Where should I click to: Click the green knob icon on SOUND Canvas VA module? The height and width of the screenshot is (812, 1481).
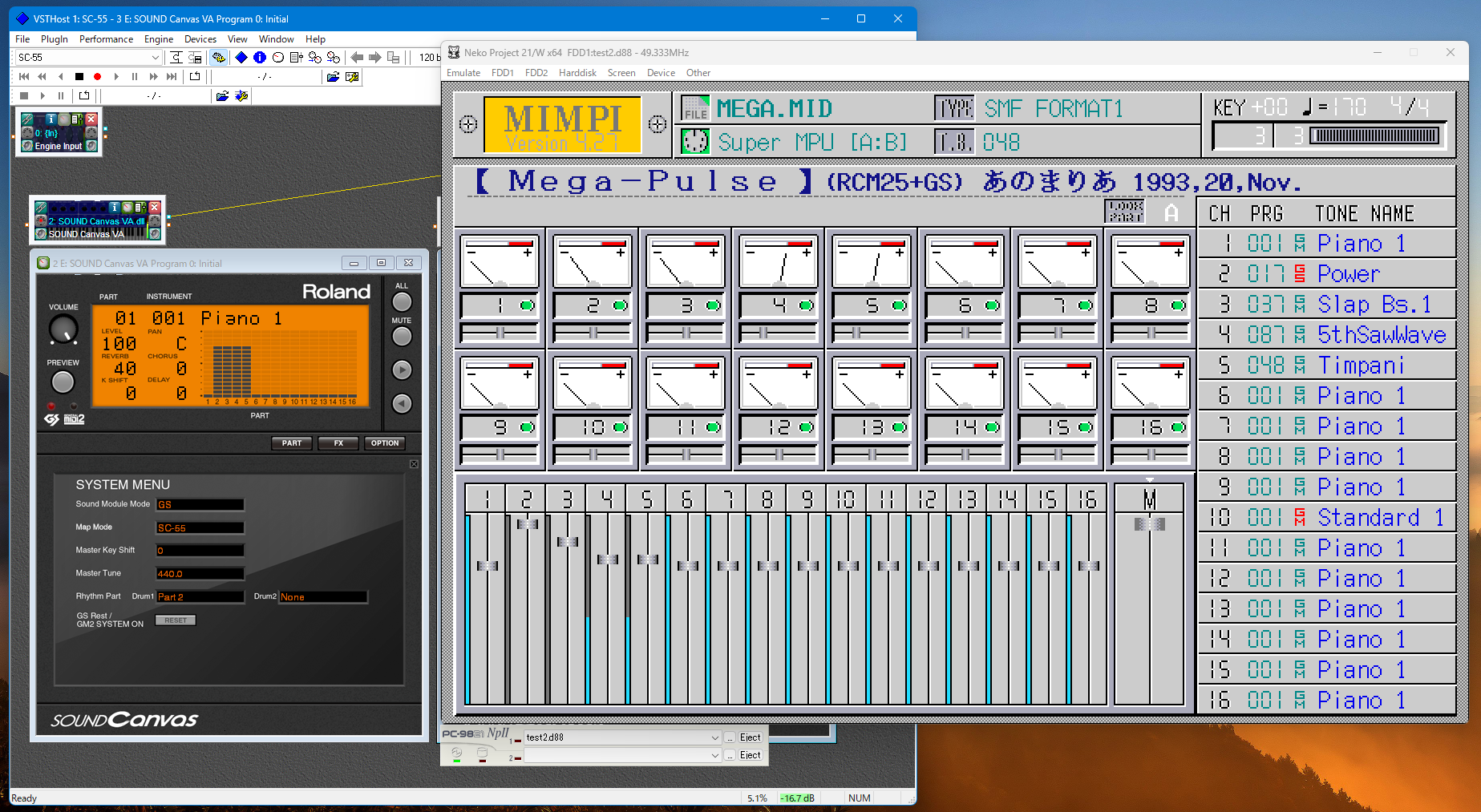point(127,207)
